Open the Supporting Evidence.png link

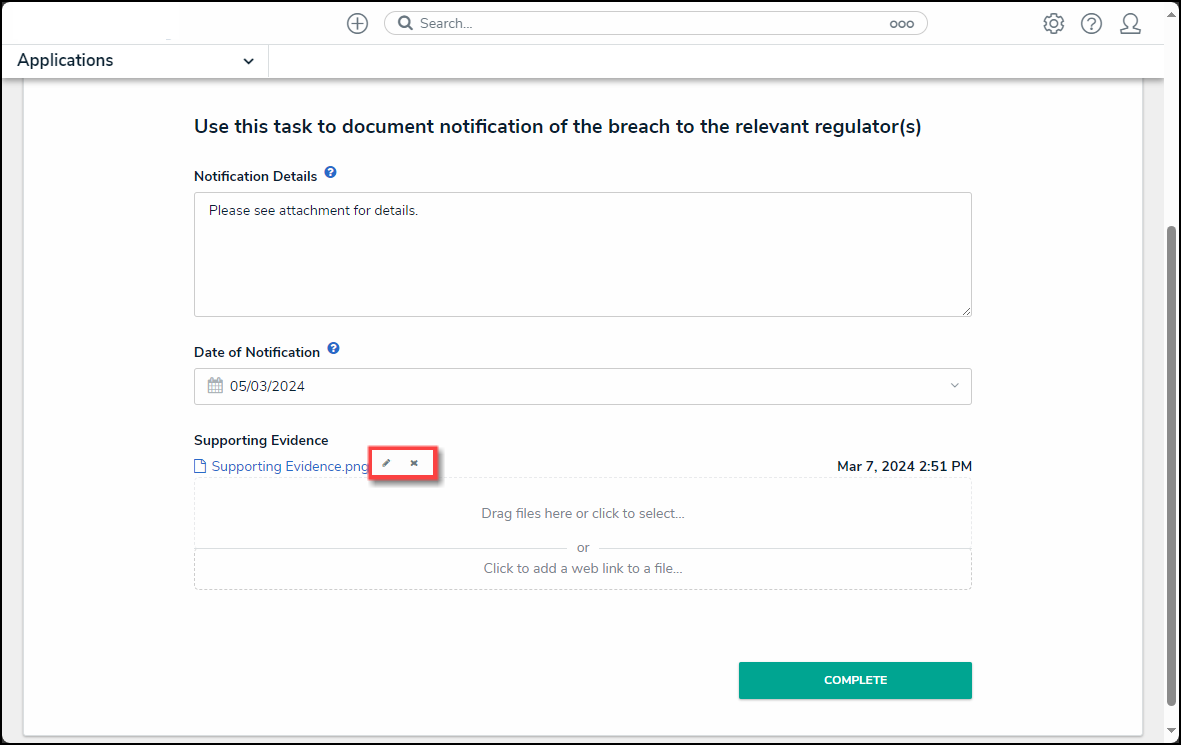[x=290, y=466]
